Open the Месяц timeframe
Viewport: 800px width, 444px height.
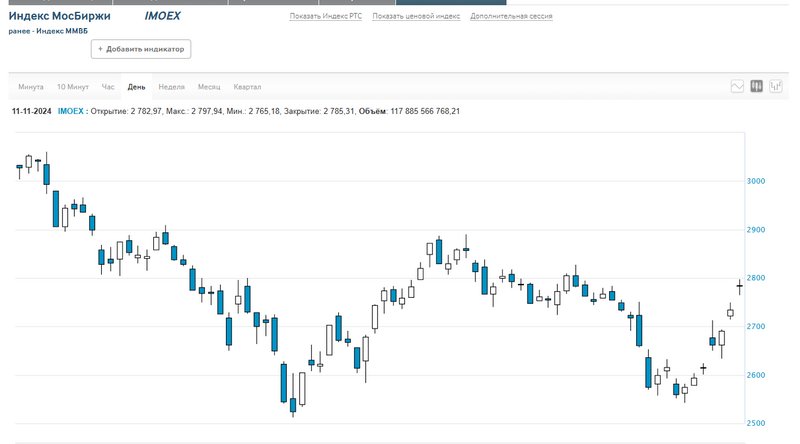209,87
